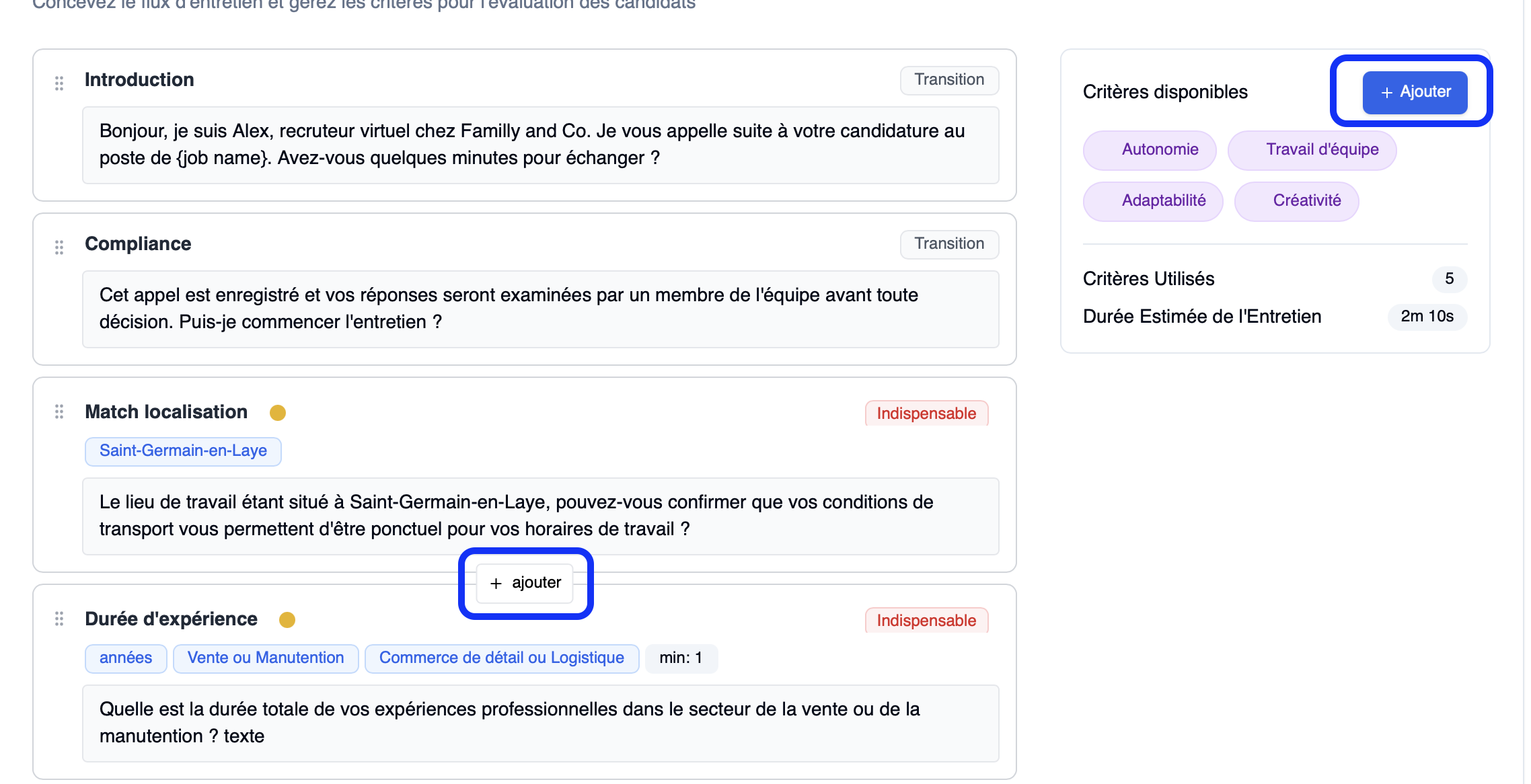Click the drag handle beside Compliance
The height and width of the screenshot is (784, 1531).
coord(59,247)
